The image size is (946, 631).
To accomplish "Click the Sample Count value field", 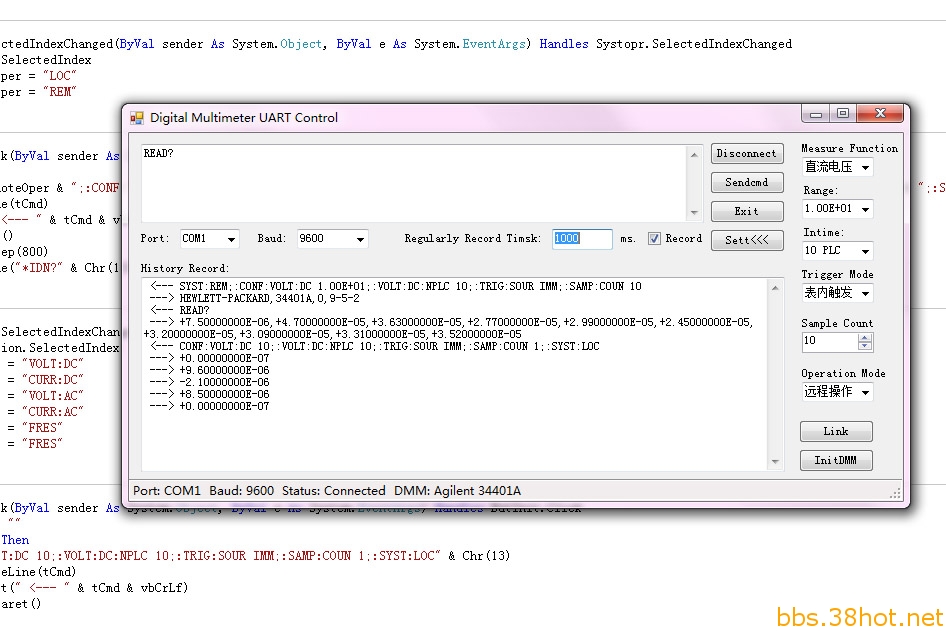I will [x=830, y=341].
